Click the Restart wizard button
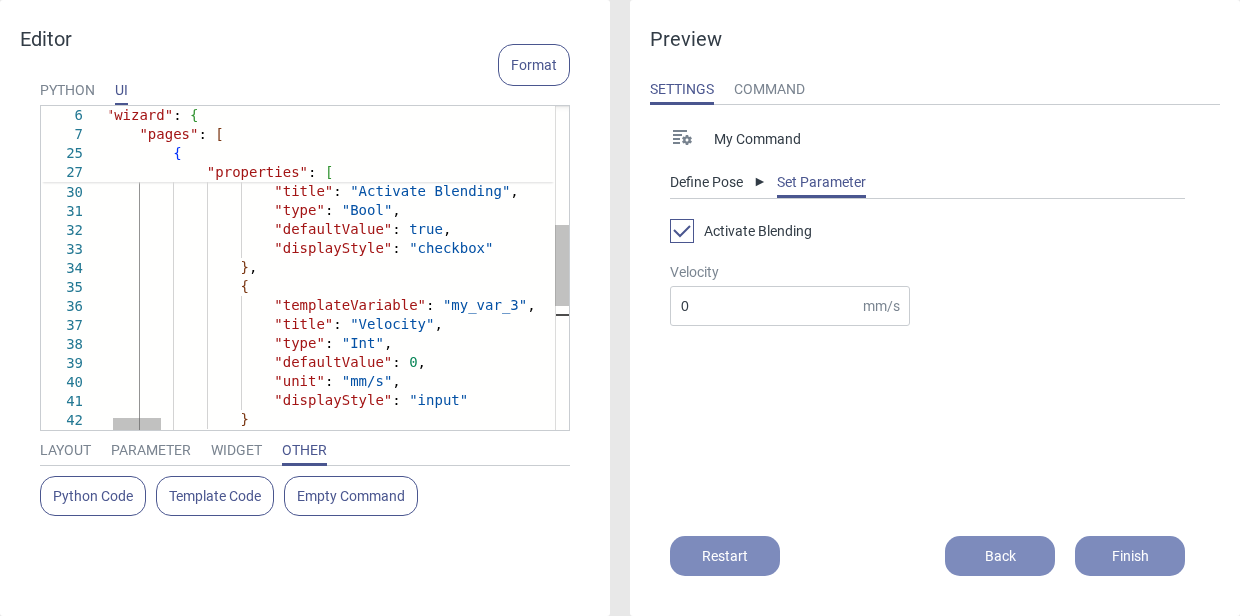This screenshot has height=616, width=1240. (x=725, y=556)
